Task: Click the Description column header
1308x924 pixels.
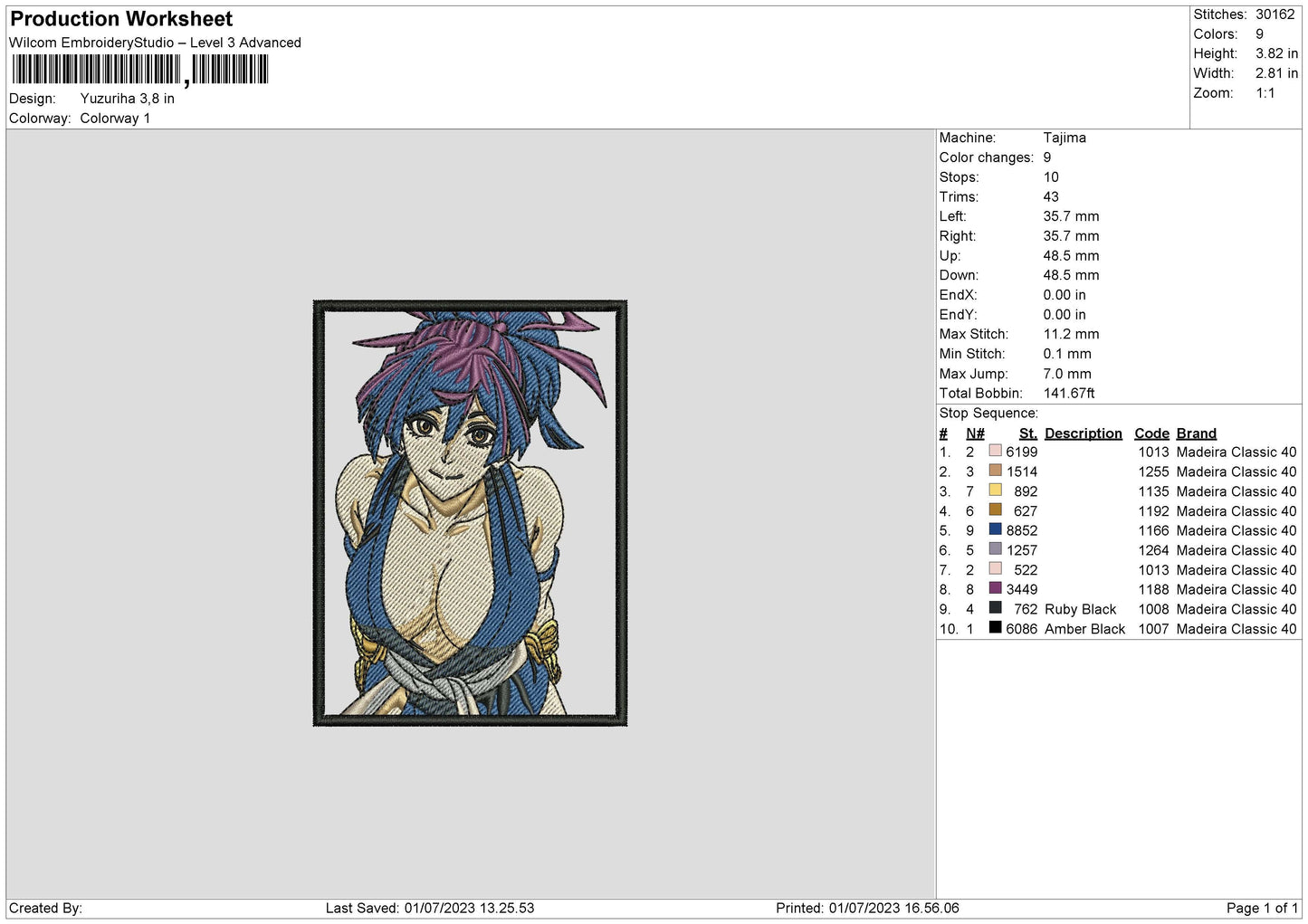Action: 1084,433
